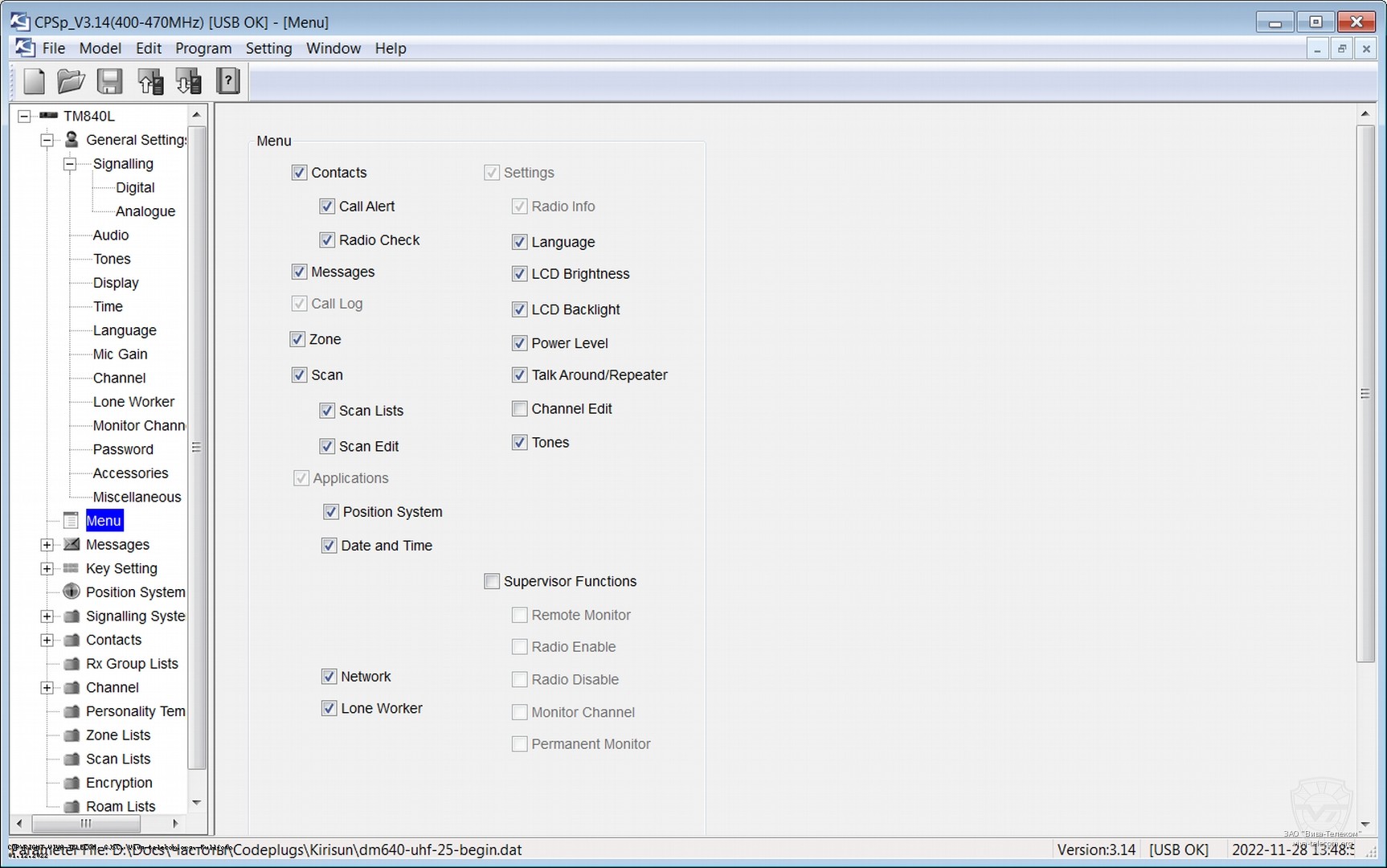Screen dimensions: 1387x868
Task: Click the Encryption folder icon in tree
Action: click(72, 783)
